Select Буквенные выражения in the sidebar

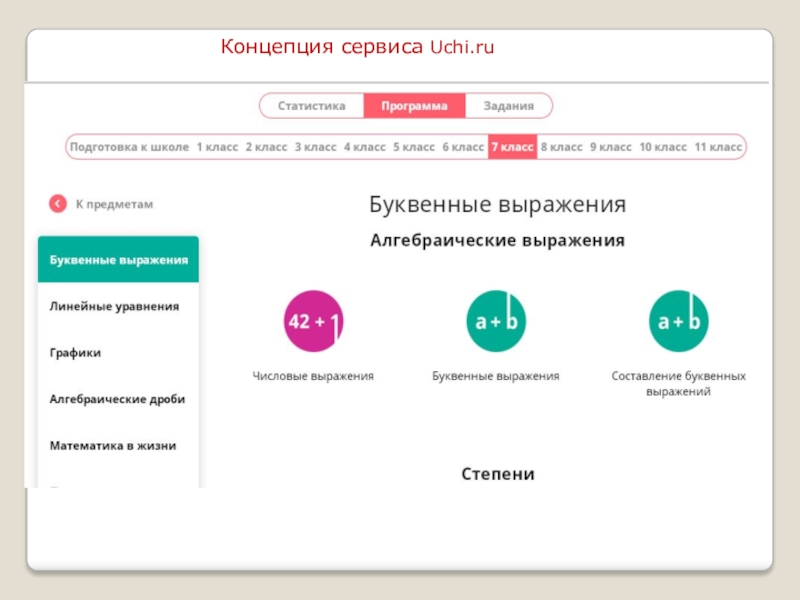point(118,259)
